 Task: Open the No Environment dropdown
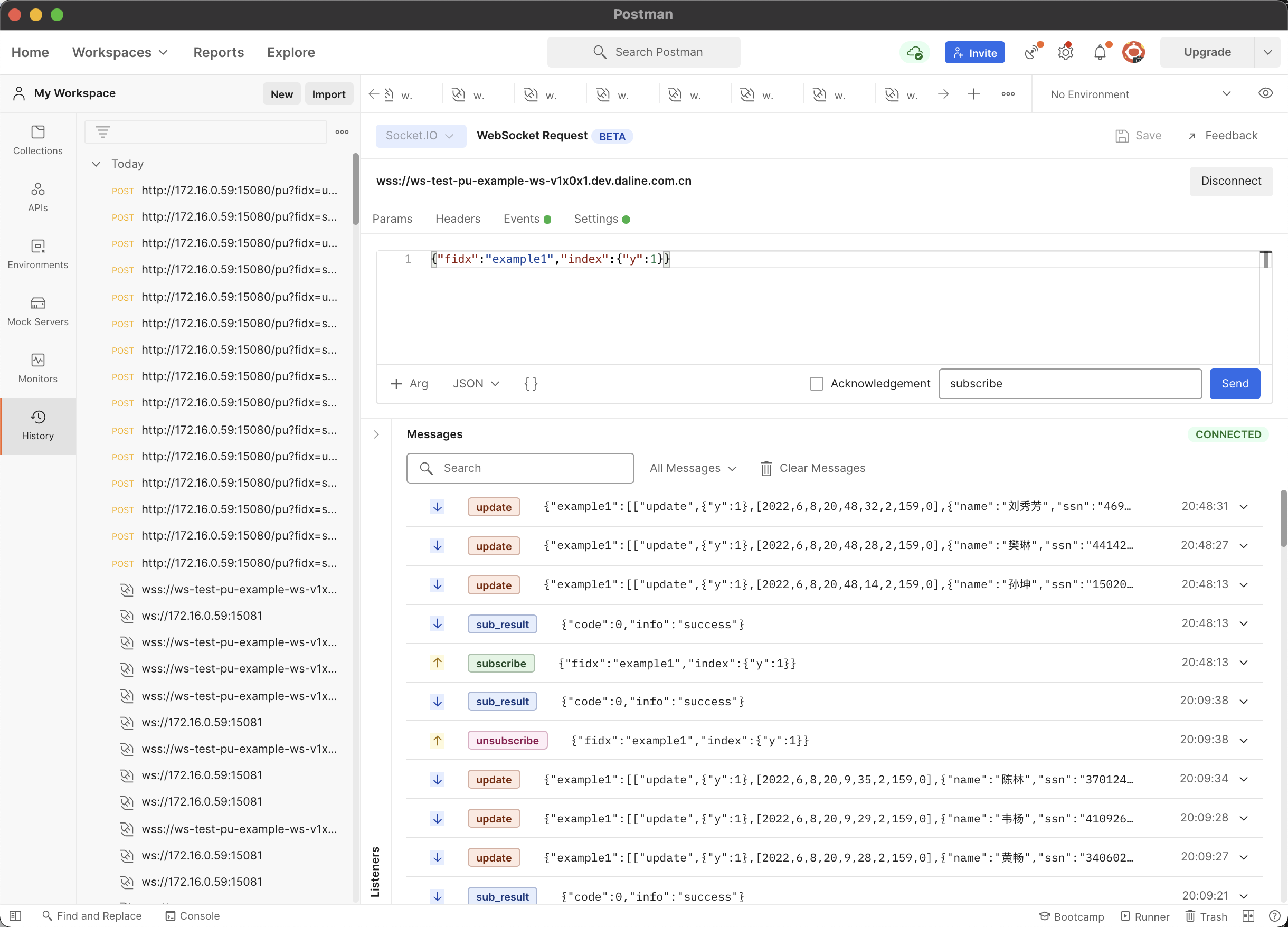pos(1140,94)
